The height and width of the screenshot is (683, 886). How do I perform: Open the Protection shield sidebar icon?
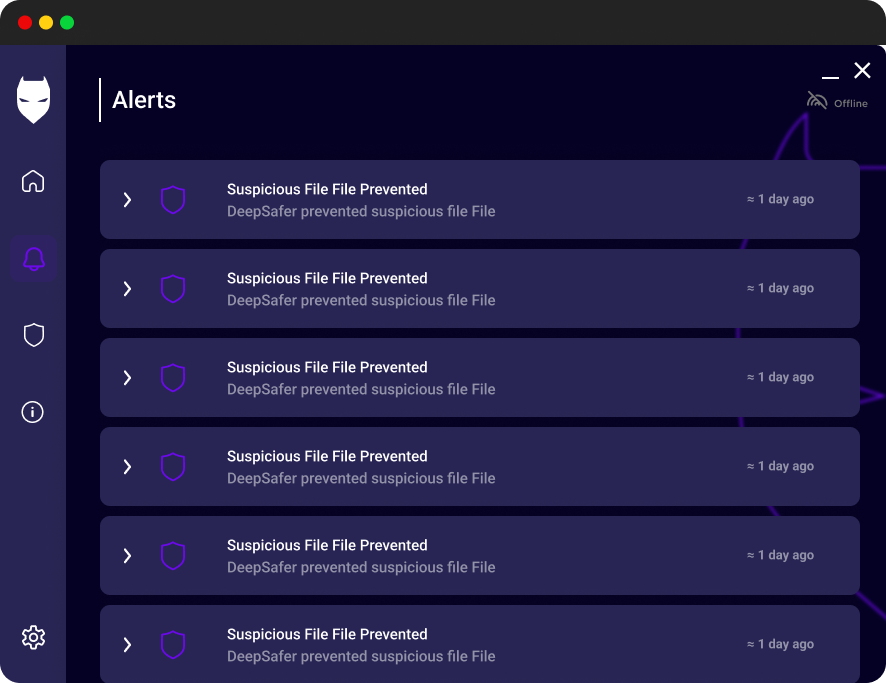click(x=33, y=335)
